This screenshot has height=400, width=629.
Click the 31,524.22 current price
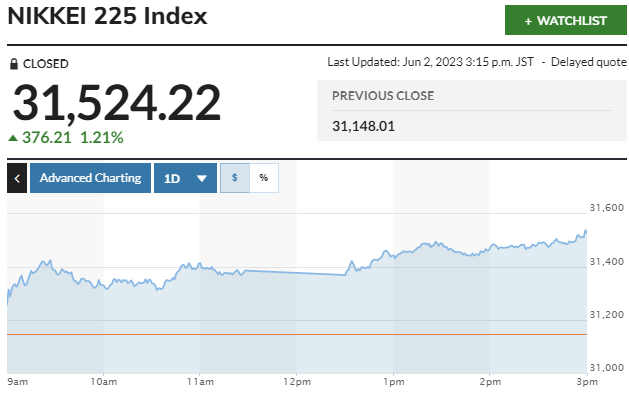(116, 103)
